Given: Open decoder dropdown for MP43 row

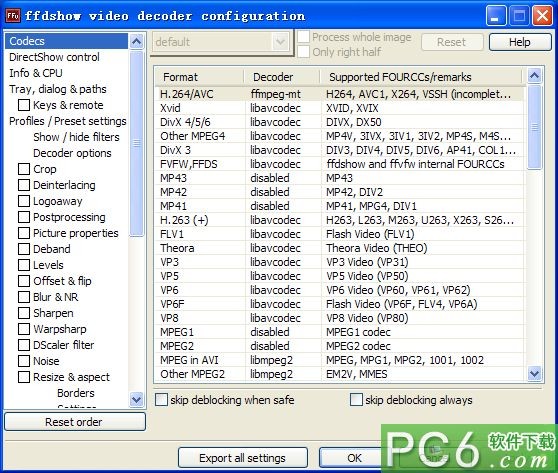Looking at the screenshot, I should coord(283,178).
